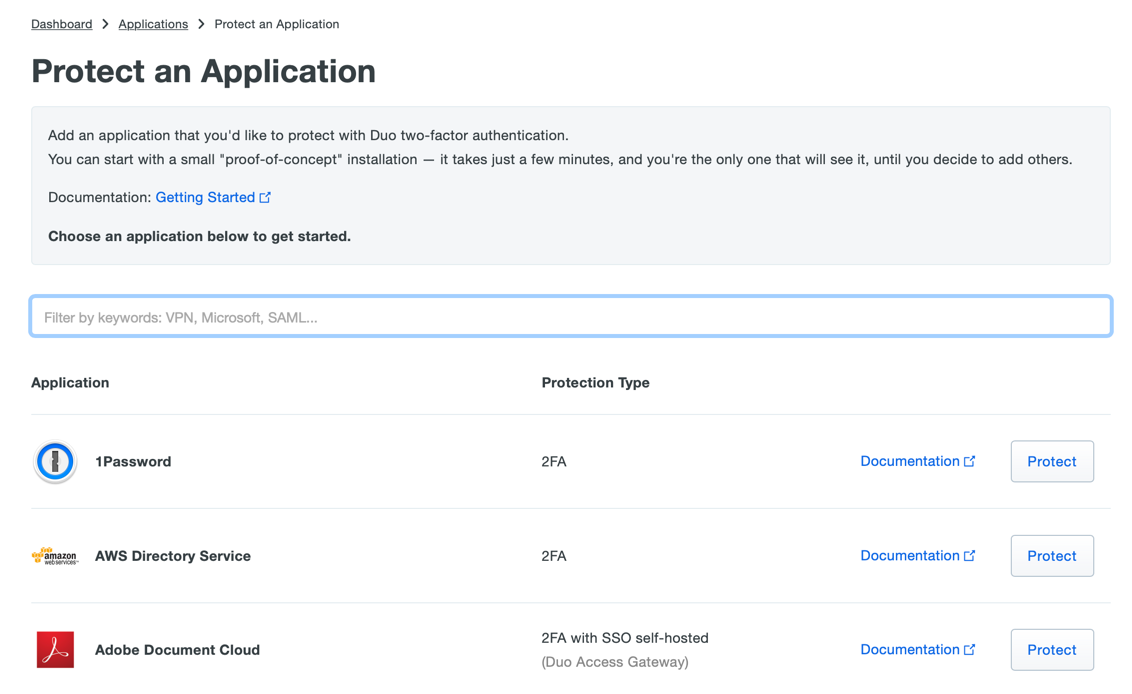Click external link icon in AWS row
Viewport: 1132px width, 694px height.
point(969,555)
